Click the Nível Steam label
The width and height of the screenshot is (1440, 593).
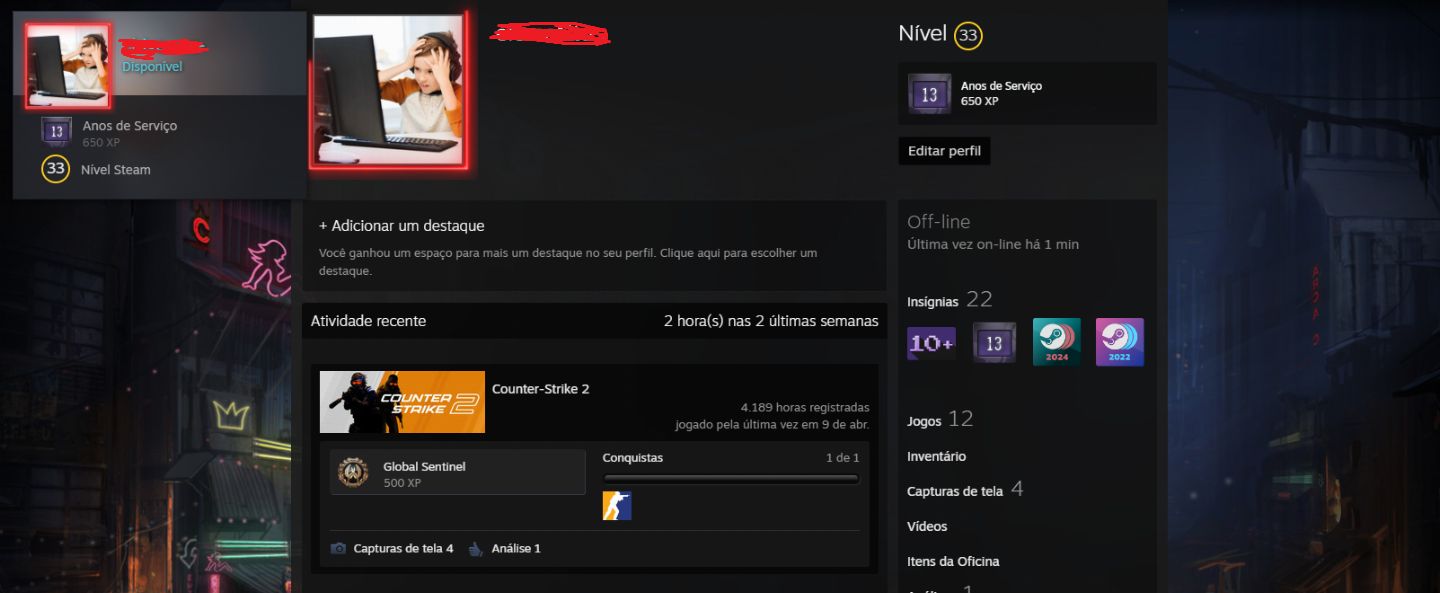tap(116, 170)
